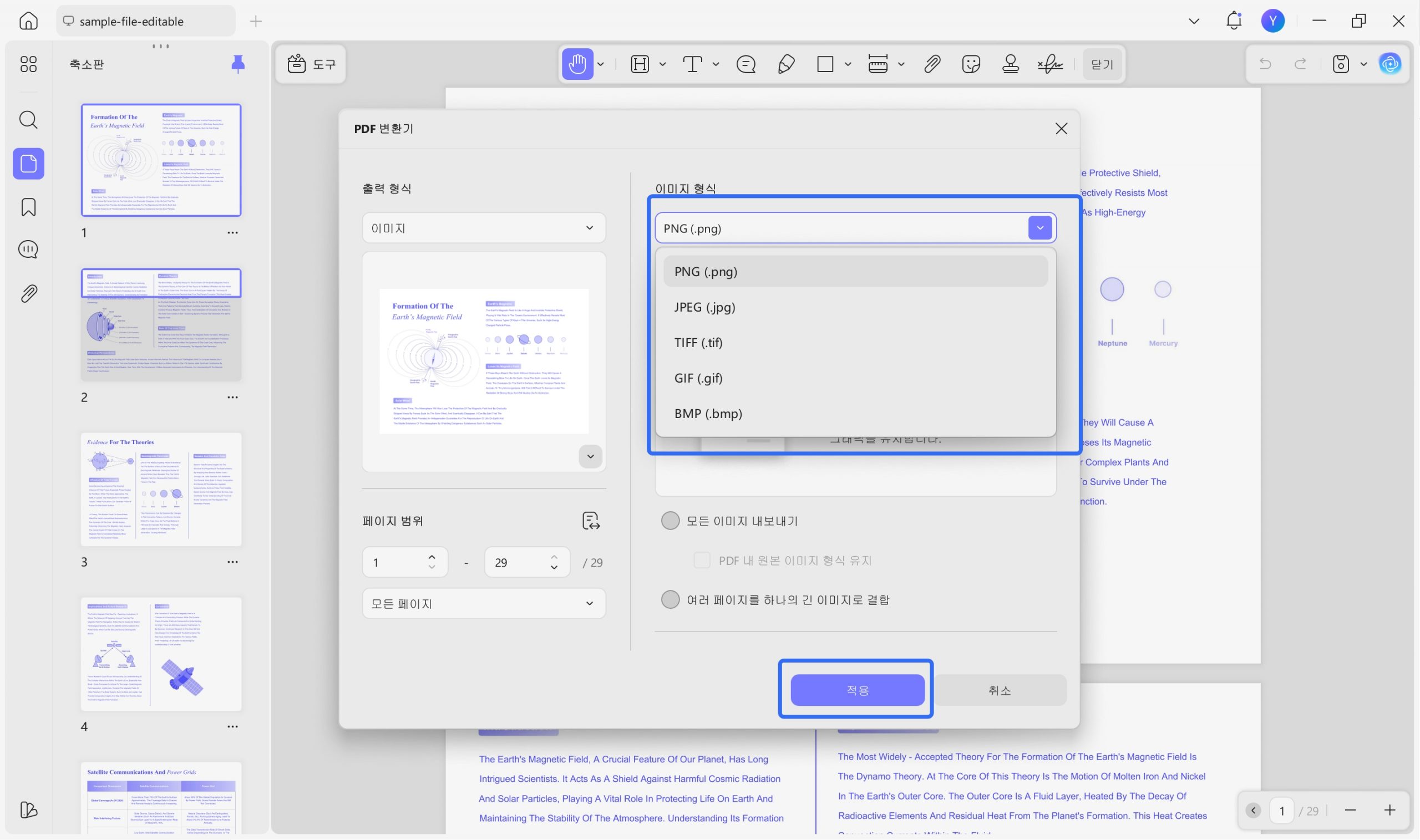Open the bookmarks panel in sidebar
Screen dimensions: 1420x840
click(x=28, y=207)
